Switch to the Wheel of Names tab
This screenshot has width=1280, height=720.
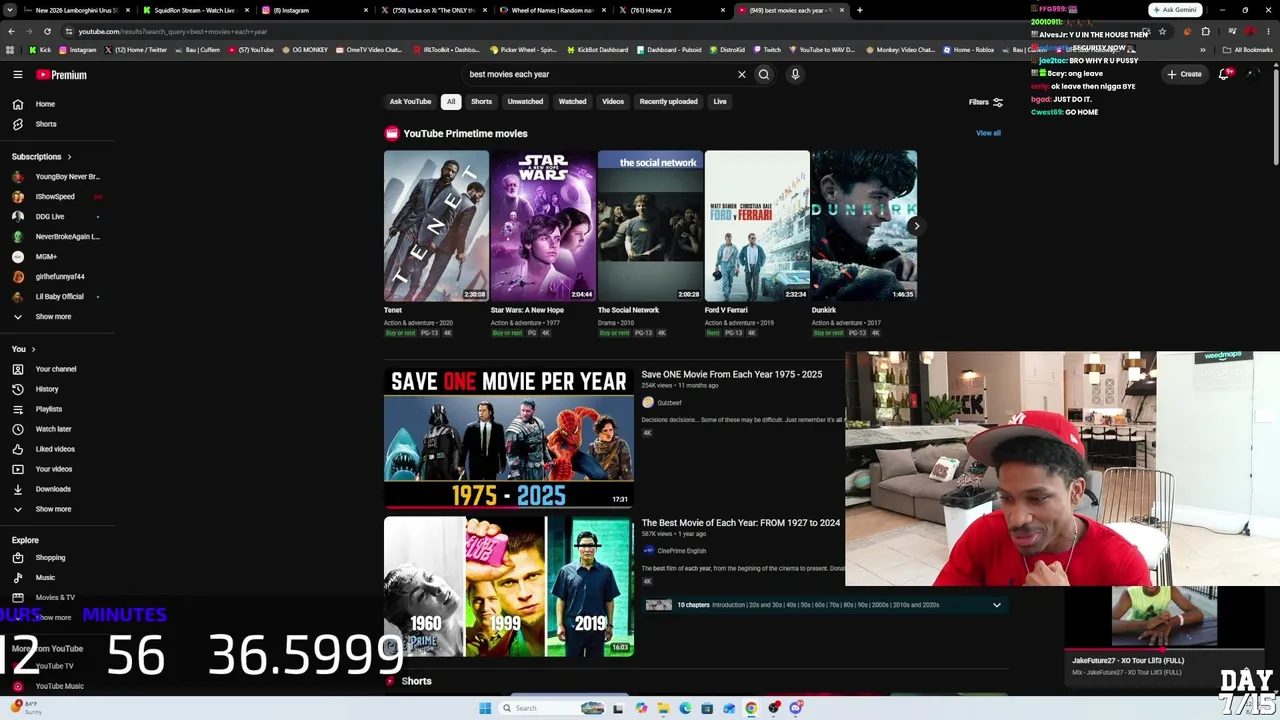552,10
